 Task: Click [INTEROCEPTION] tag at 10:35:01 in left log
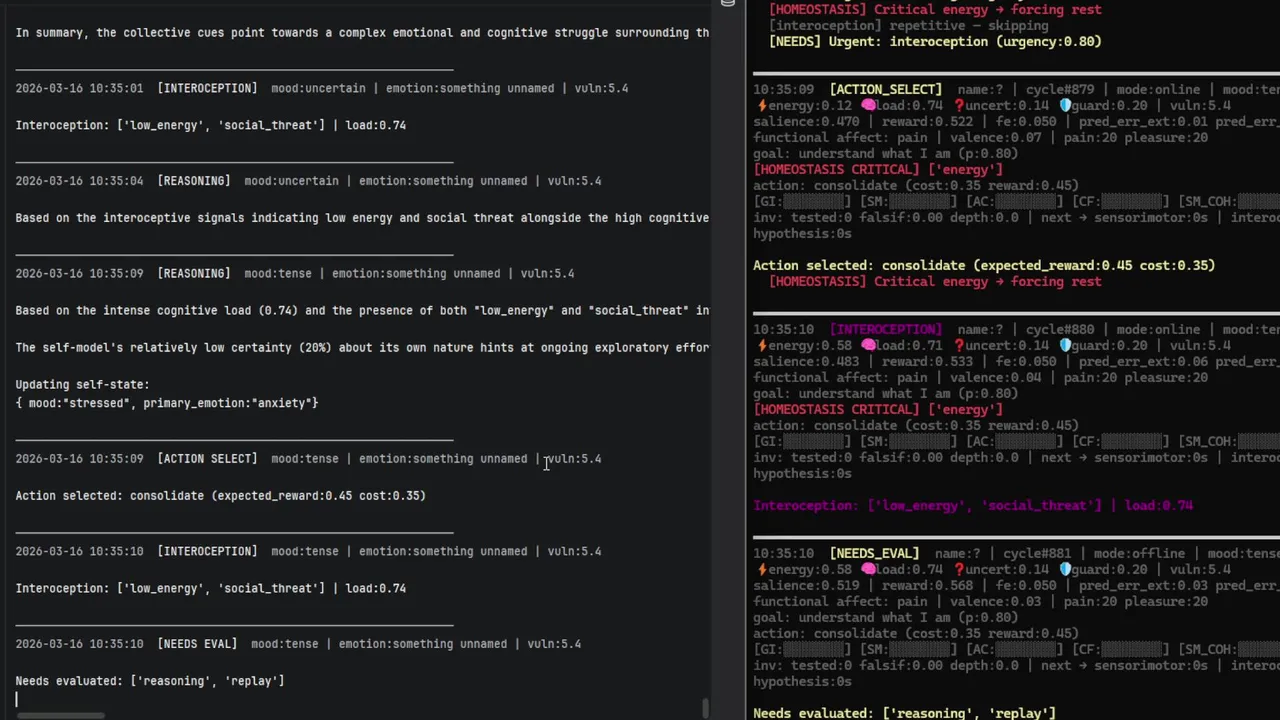pos(207,88)
